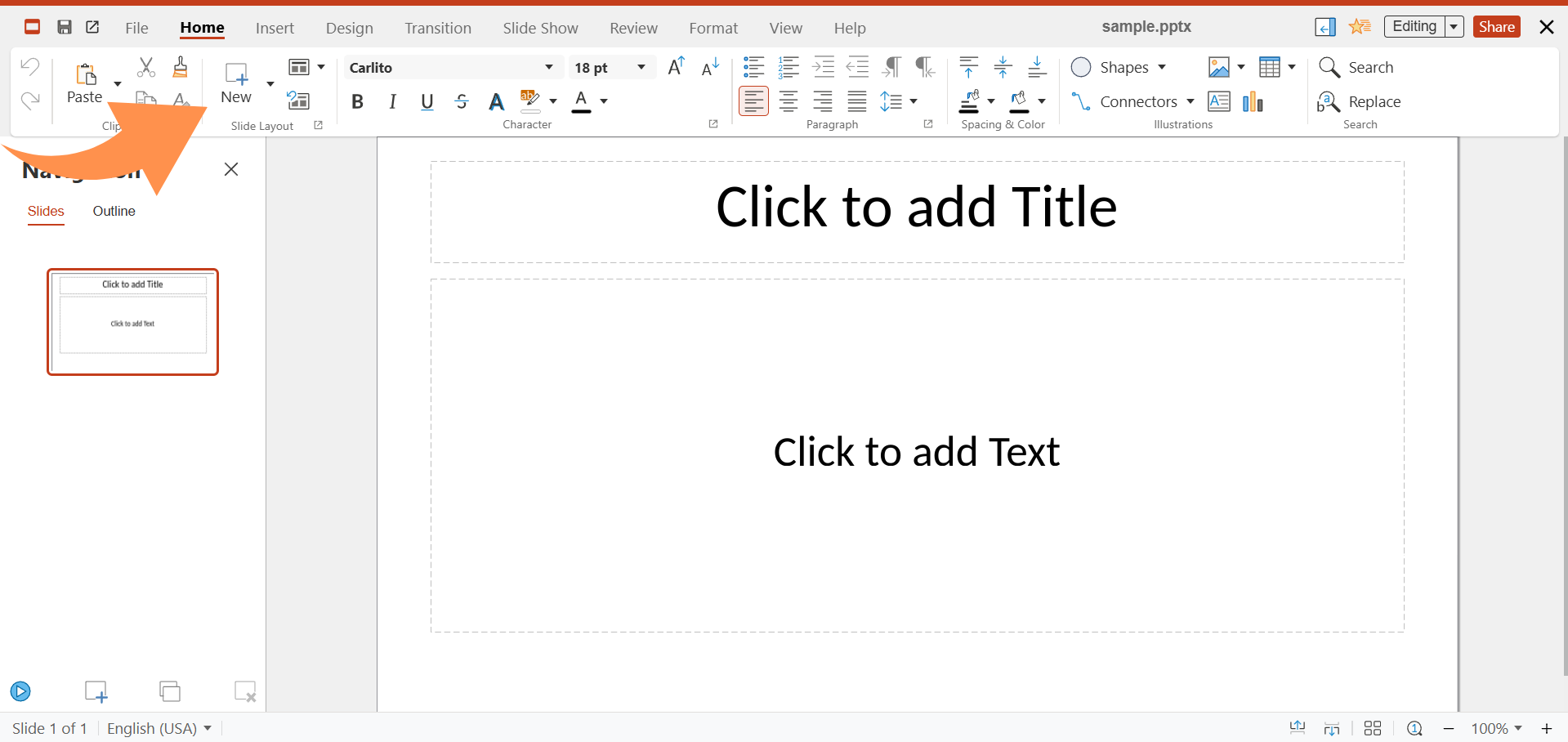Image resolution: width=1568 pixels, height=742 pixels.
Task: Click the Replace icon in Search group
Action: point(1328,101)
